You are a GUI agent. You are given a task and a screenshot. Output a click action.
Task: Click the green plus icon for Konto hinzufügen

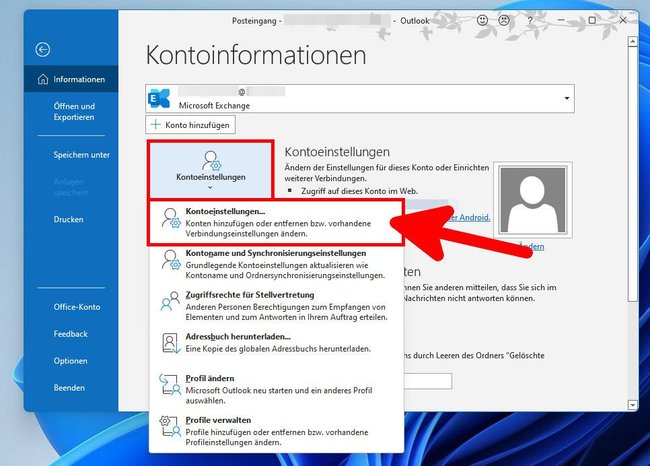click(x=155, y=124)
